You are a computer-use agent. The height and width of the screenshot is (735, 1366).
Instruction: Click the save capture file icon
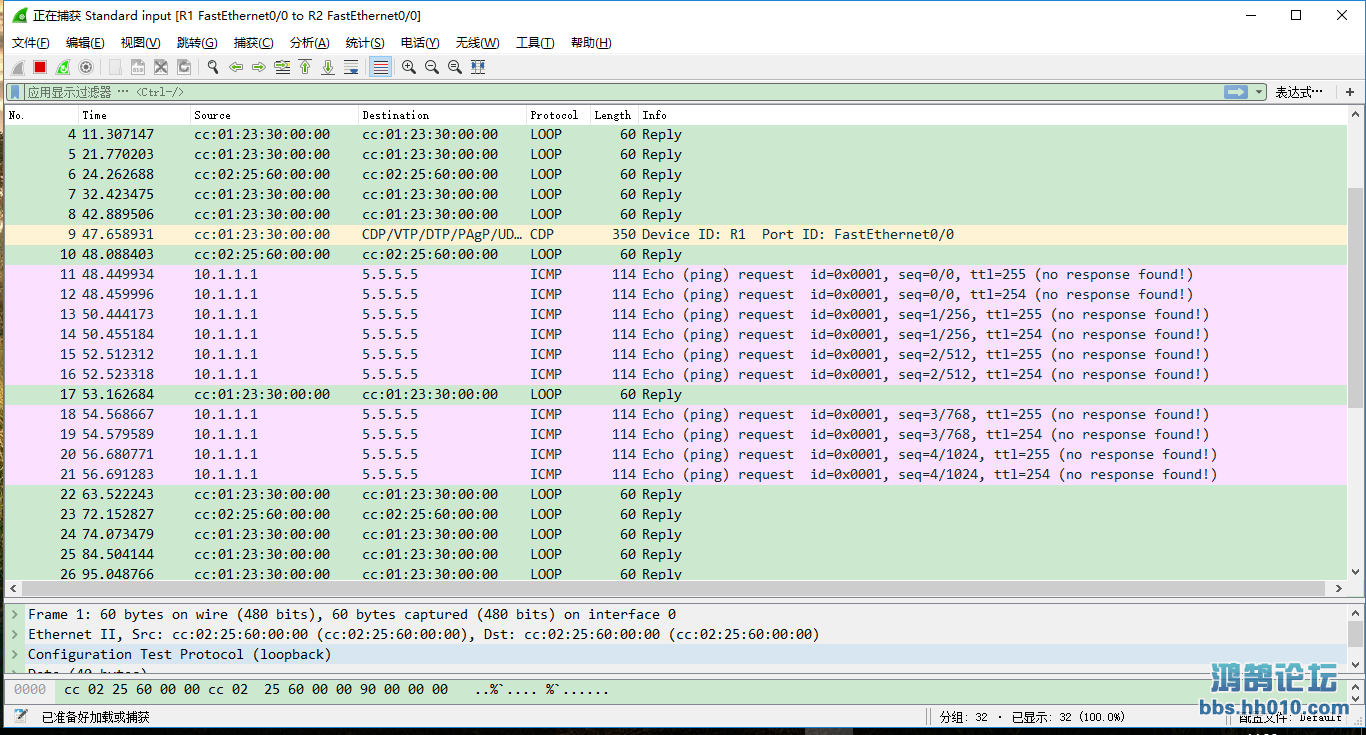click(138, 67)
